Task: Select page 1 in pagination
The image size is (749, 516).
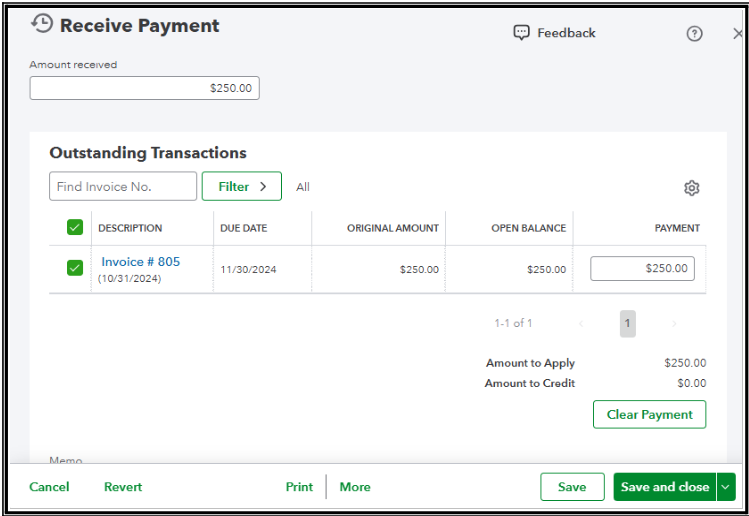Action: (x=628, y=323)
